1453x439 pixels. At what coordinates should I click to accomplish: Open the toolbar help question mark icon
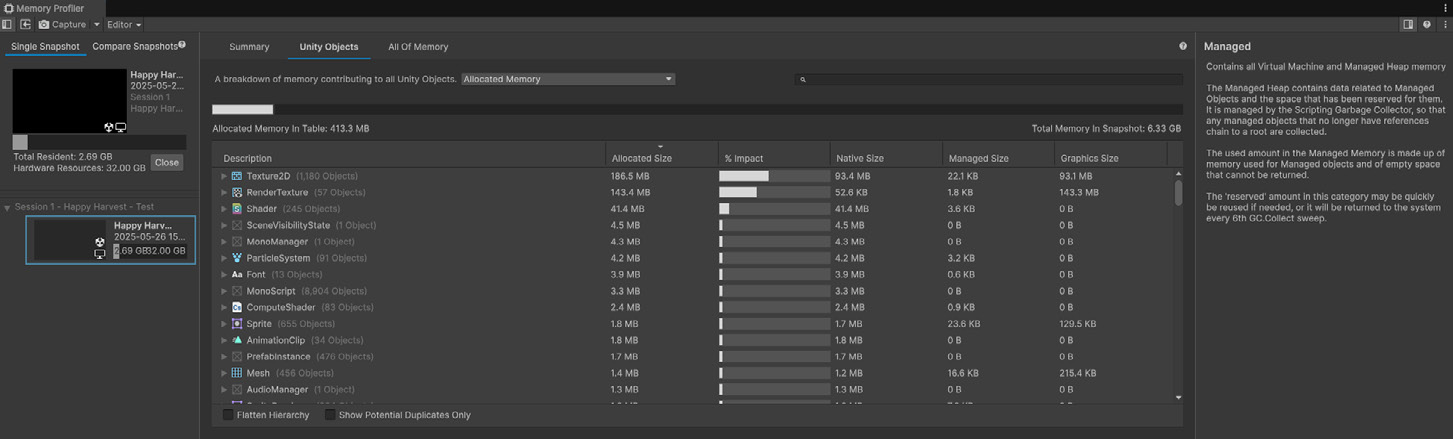pyautogui.click(x=1426, y=24)
